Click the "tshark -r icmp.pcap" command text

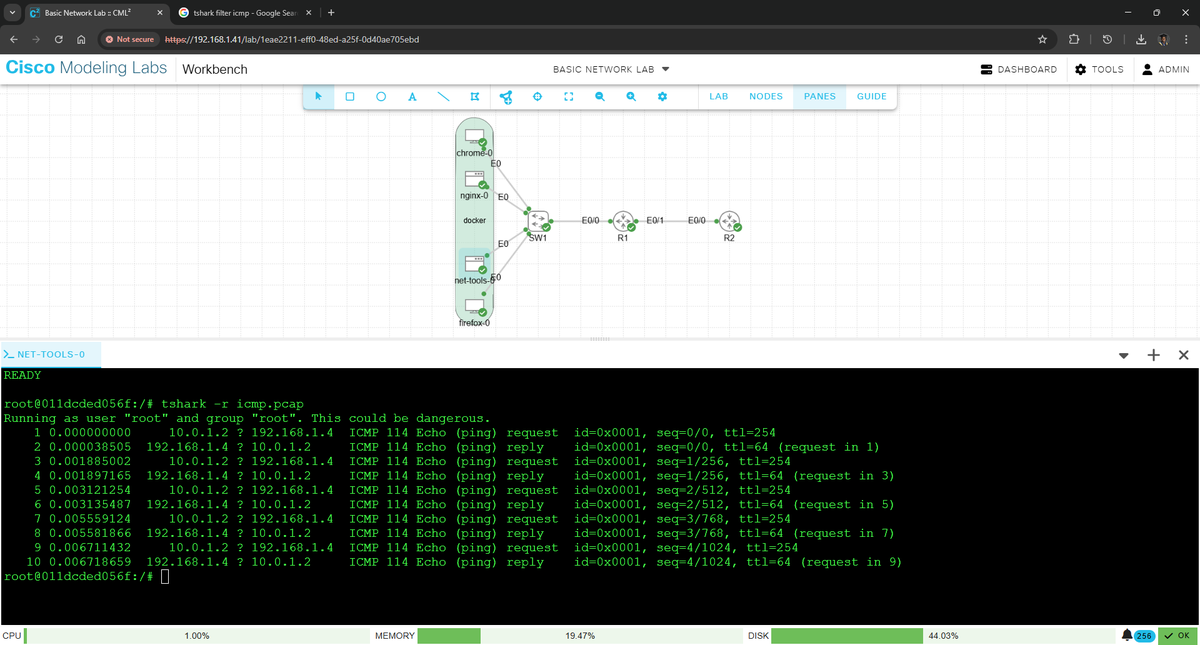[x=232, y=404]
